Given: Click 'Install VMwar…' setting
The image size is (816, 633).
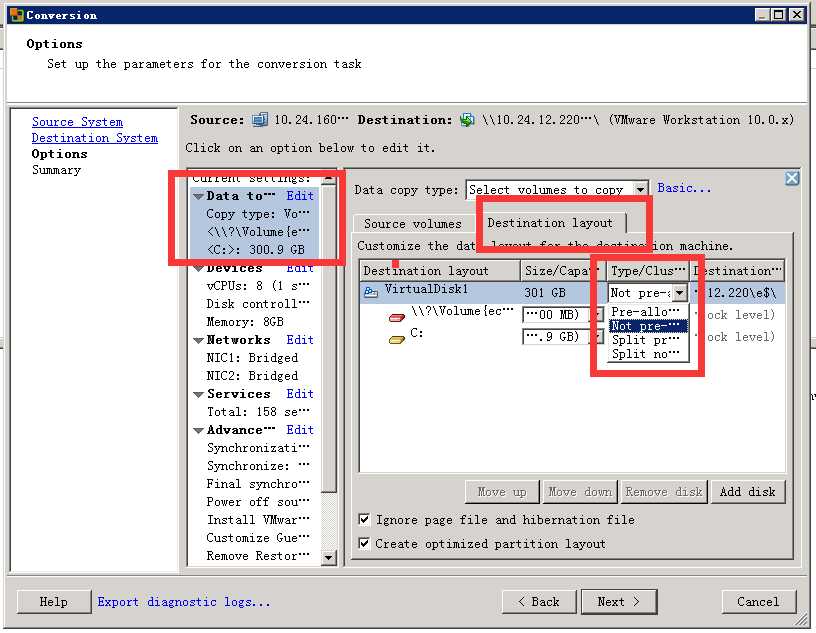Looking at the screenshot, I should 258,520.
